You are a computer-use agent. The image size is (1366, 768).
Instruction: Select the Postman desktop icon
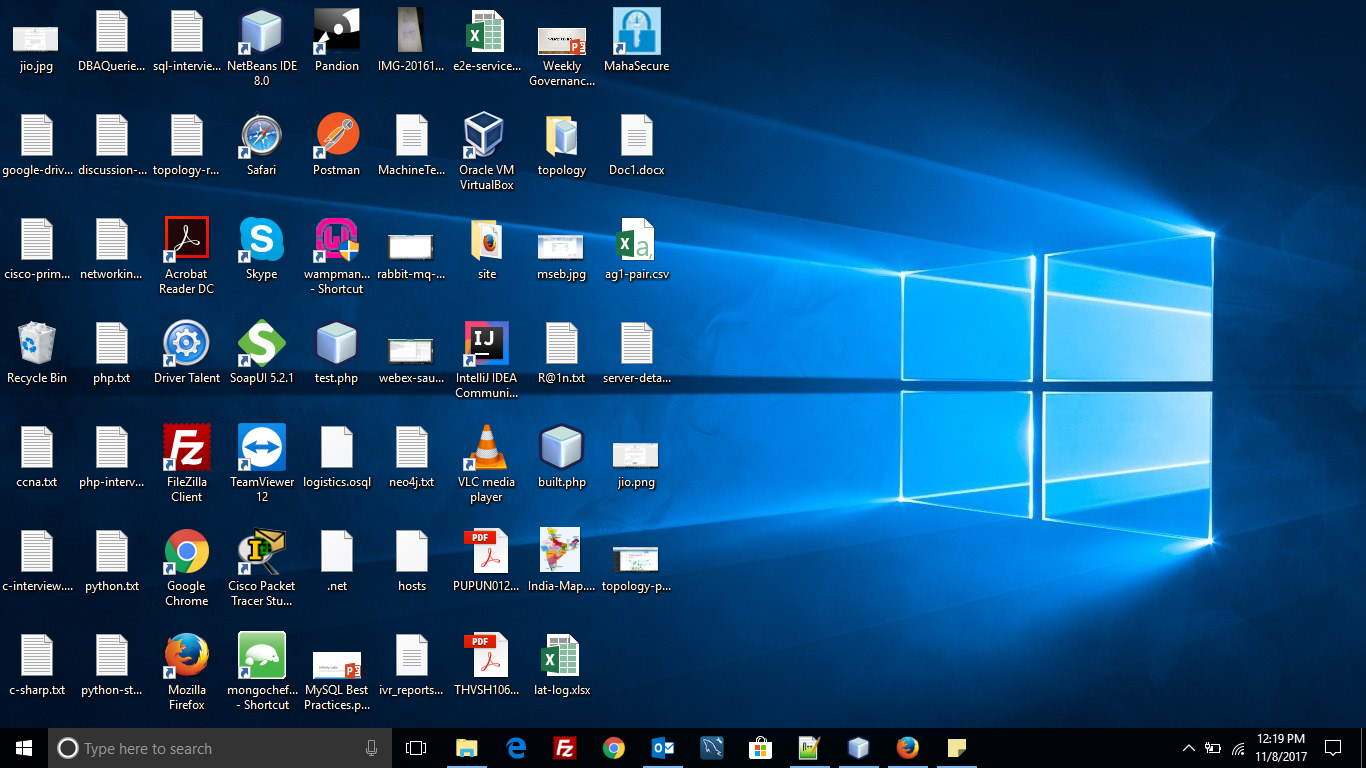pyautogui.click(x=337, y=137)
